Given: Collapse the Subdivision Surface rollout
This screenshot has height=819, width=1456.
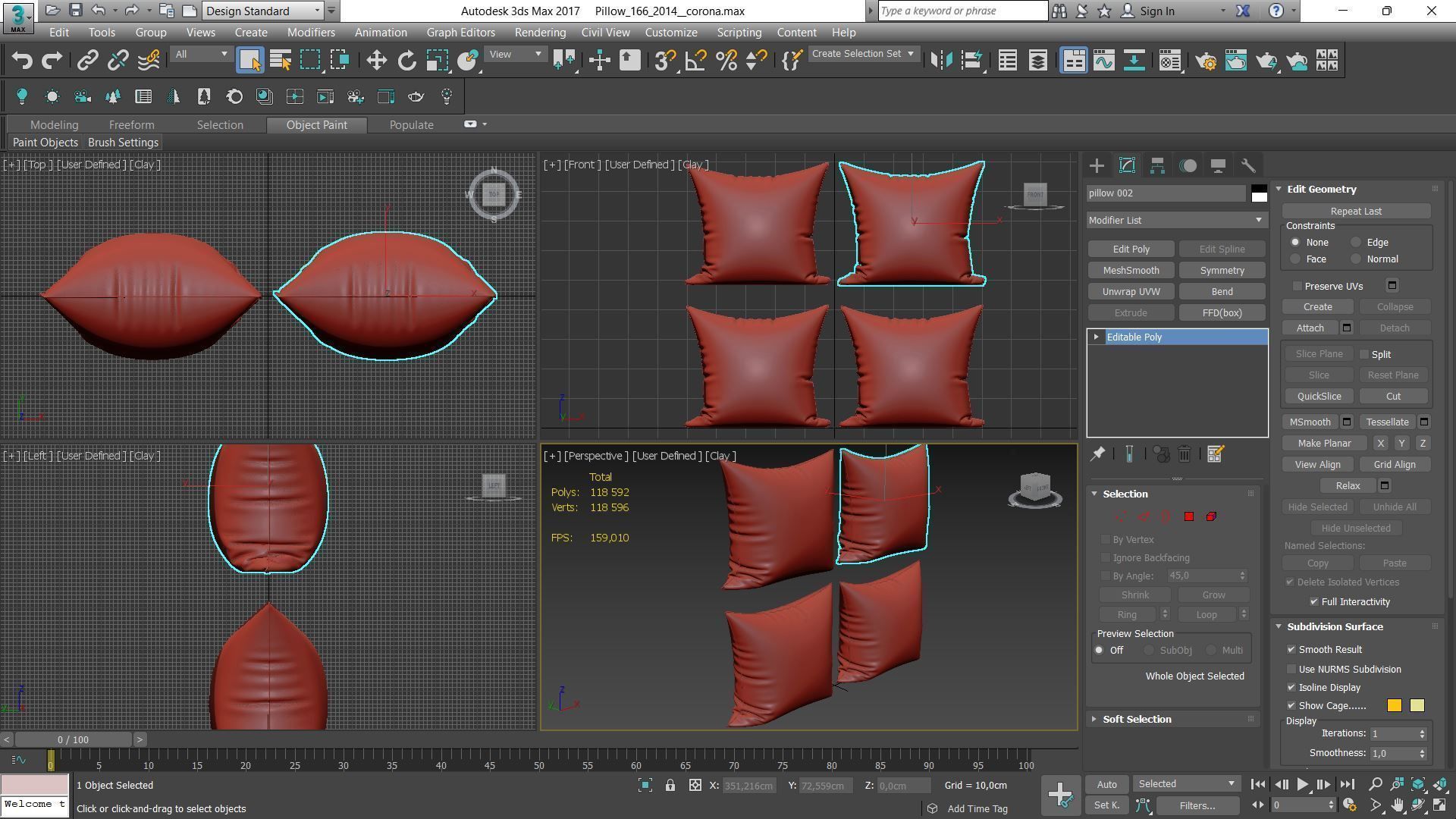Looking at the screenshot, I should tap(1279, 626).
